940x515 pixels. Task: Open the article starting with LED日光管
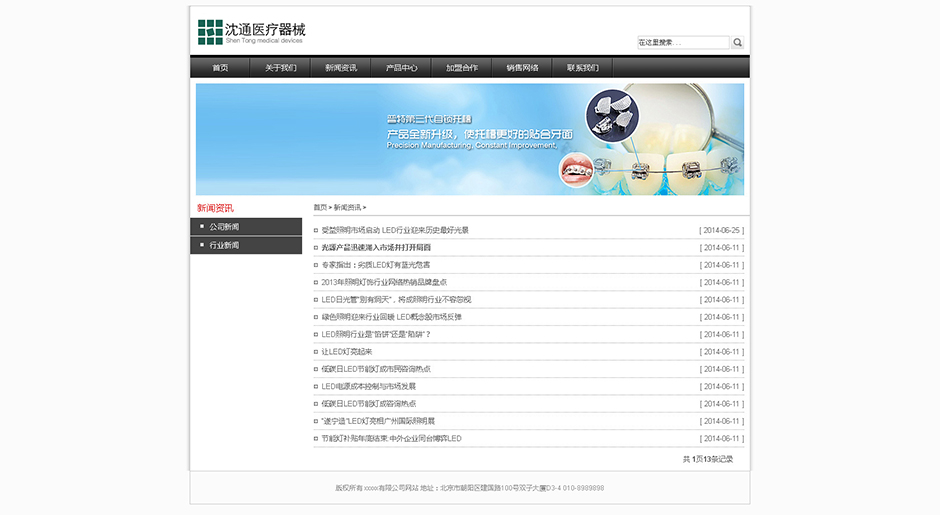pyautogui.click(x=396, y=300)
